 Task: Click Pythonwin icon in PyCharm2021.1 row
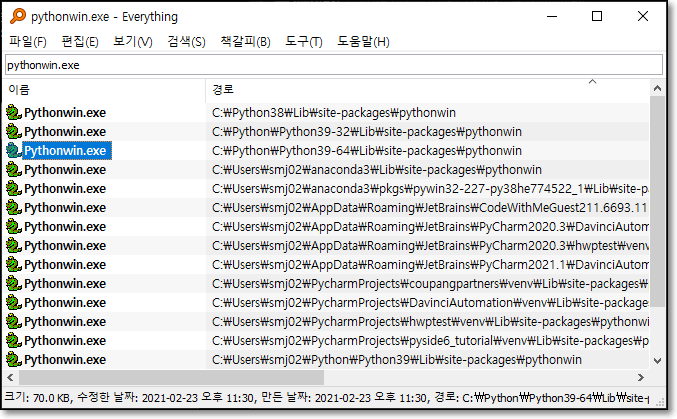click(x=14, y=264)
